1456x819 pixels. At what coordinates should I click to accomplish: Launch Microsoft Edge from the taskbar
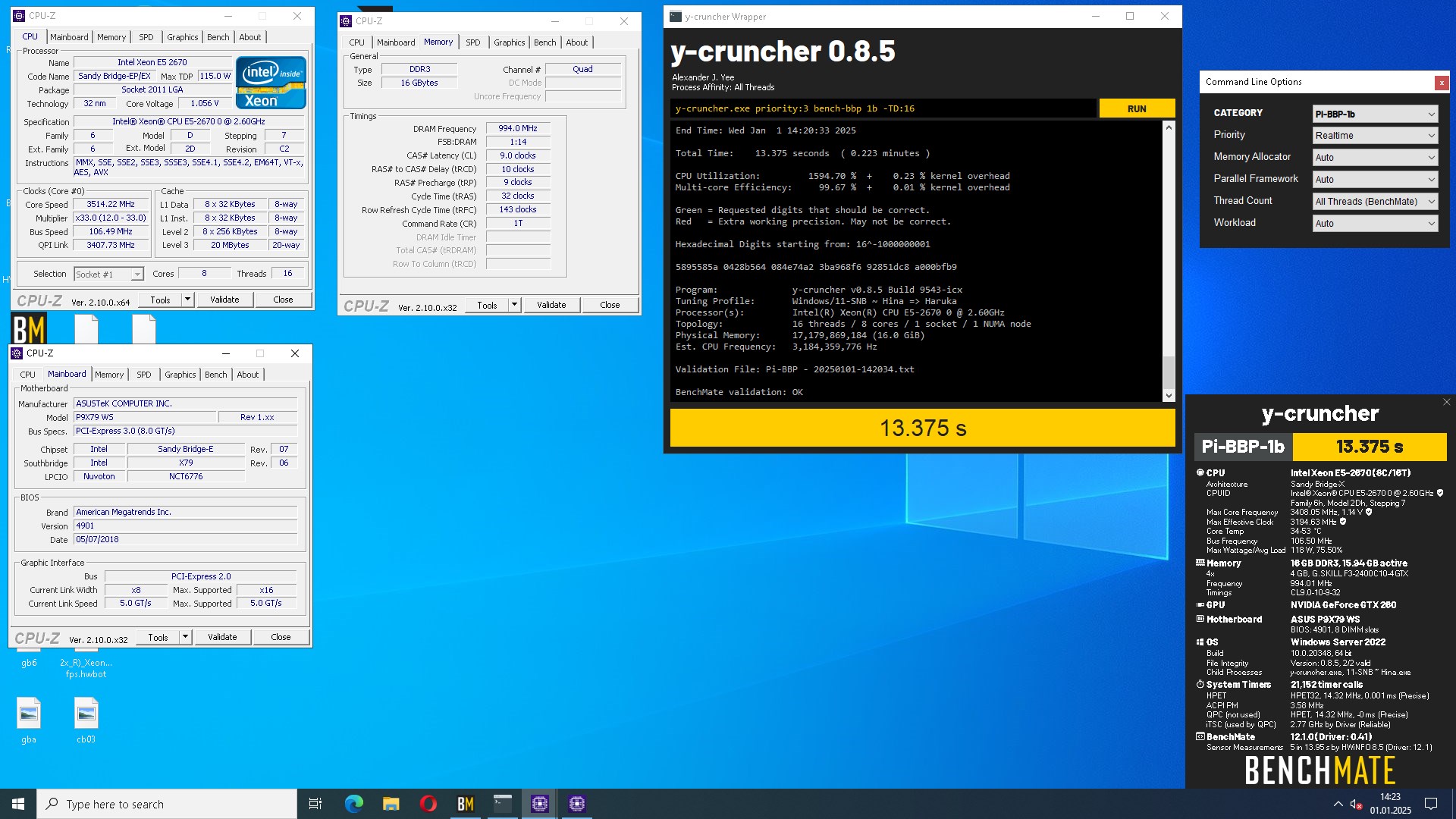pyautogui.click(x=353, y=804)
